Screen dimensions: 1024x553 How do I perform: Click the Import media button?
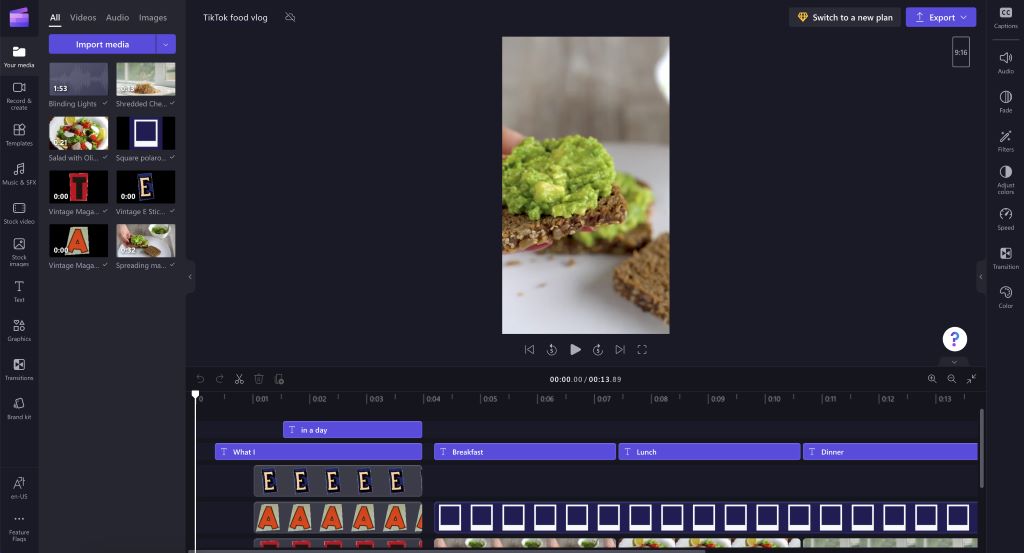pyautogui.click(x=103, y=44)
